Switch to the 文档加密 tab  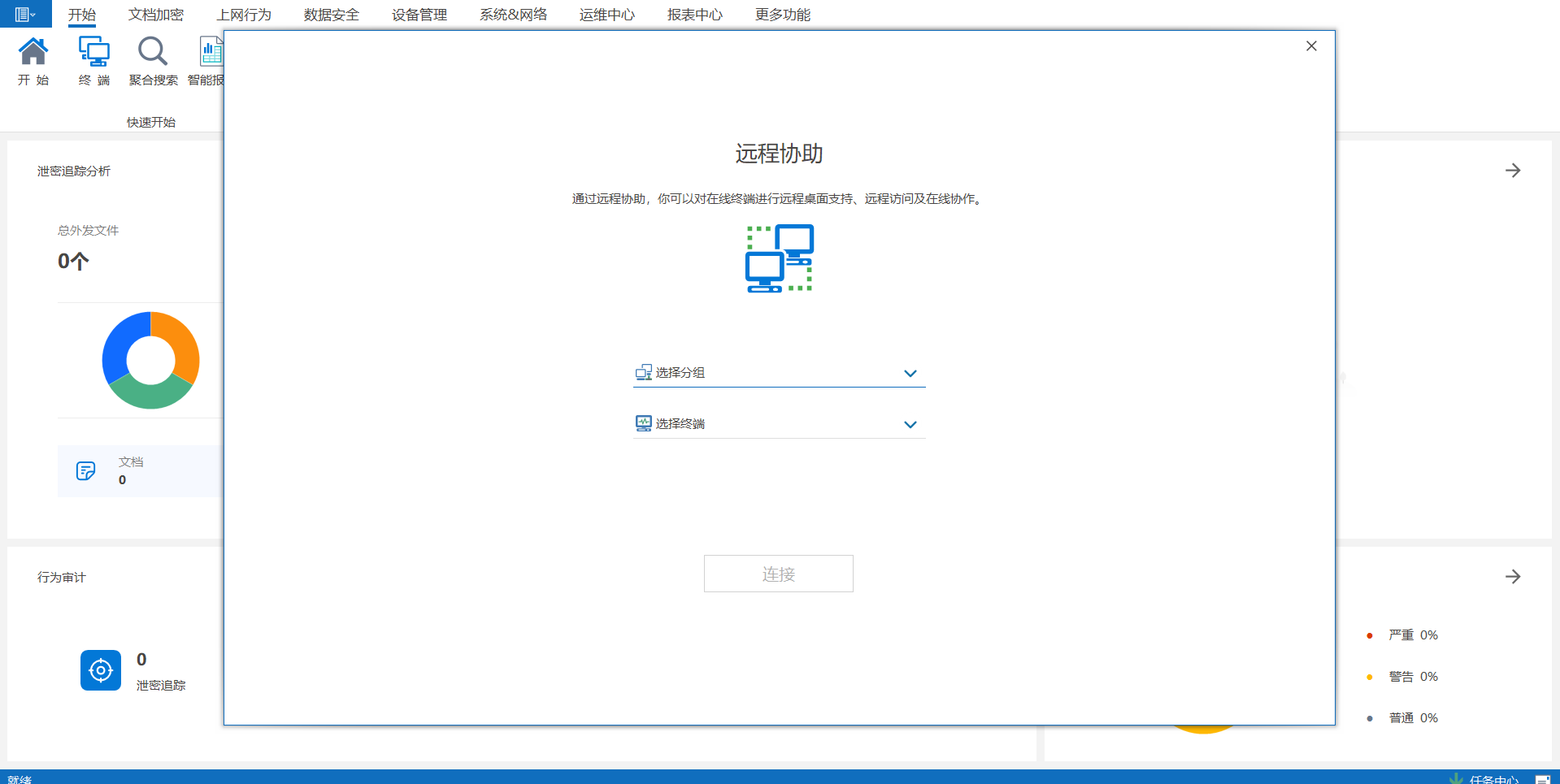tap(156, 15)
